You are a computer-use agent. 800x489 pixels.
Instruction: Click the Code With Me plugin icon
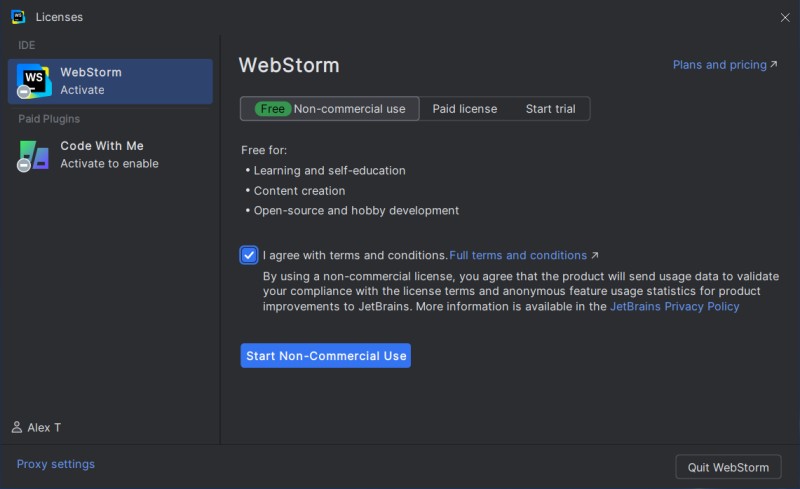[34, 155]
